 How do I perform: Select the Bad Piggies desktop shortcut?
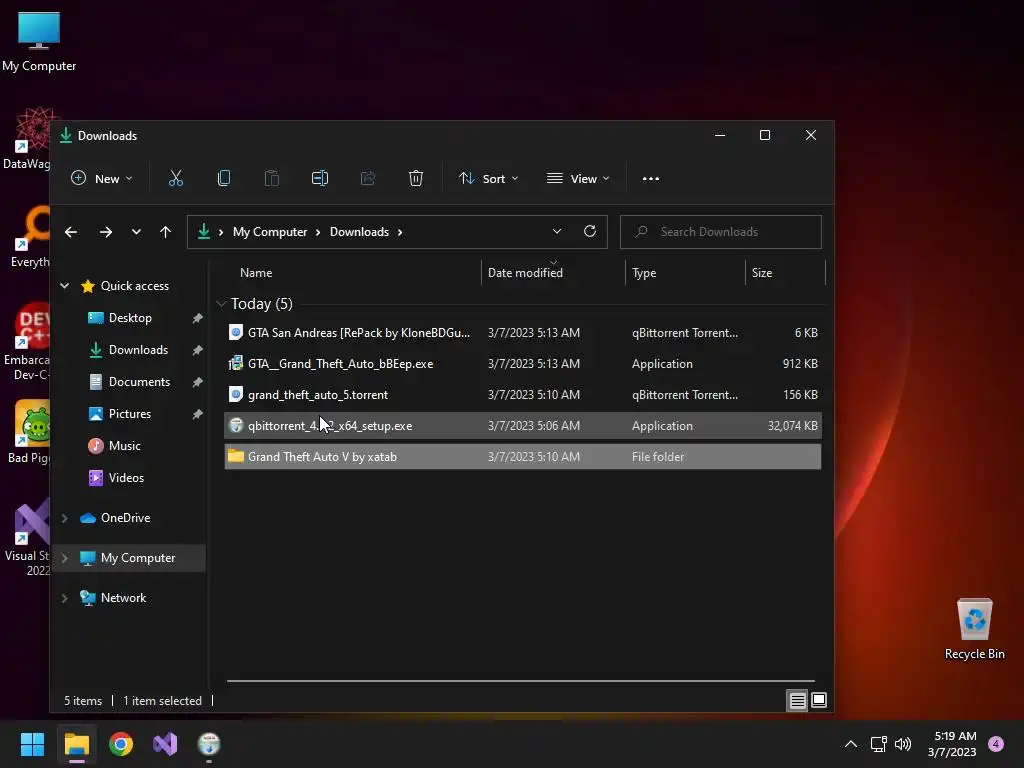[27, 432]
